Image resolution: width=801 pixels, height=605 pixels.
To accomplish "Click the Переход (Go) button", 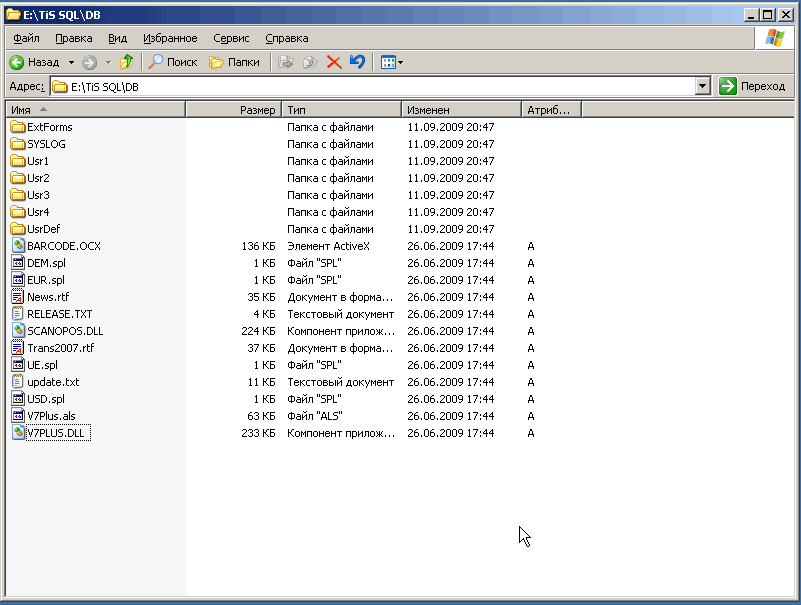I will pyautogui.click(x=753, y=86).
